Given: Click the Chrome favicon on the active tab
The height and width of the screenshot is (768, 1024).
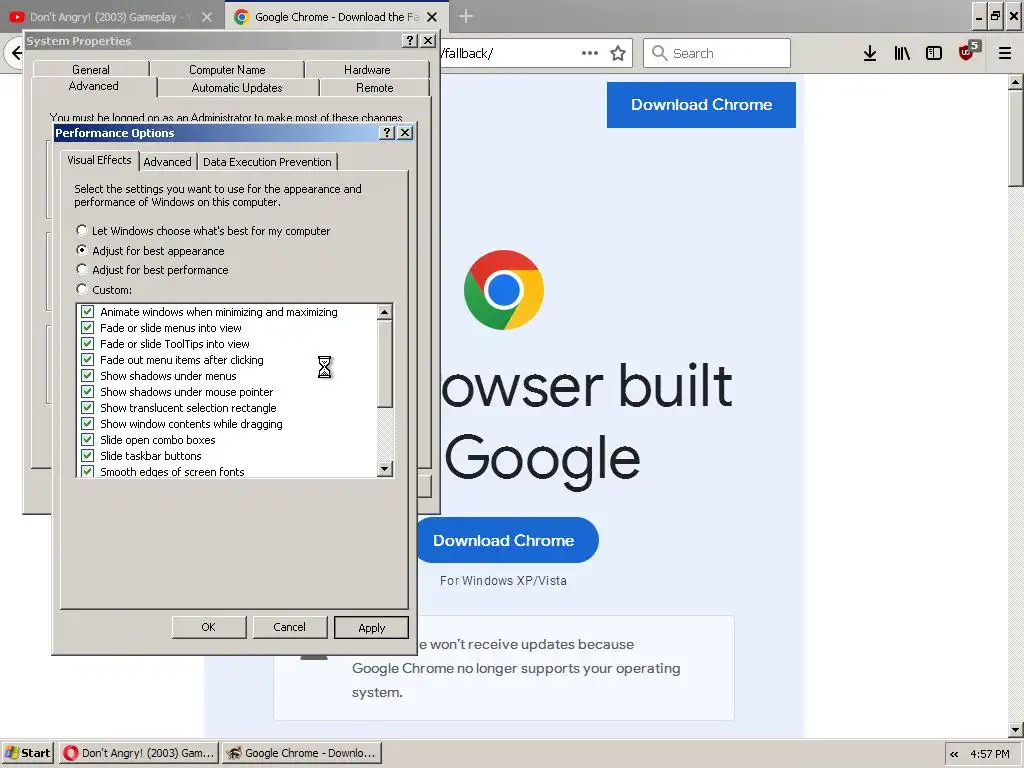Looking at the screenshot, I should (x=241, y=17).
